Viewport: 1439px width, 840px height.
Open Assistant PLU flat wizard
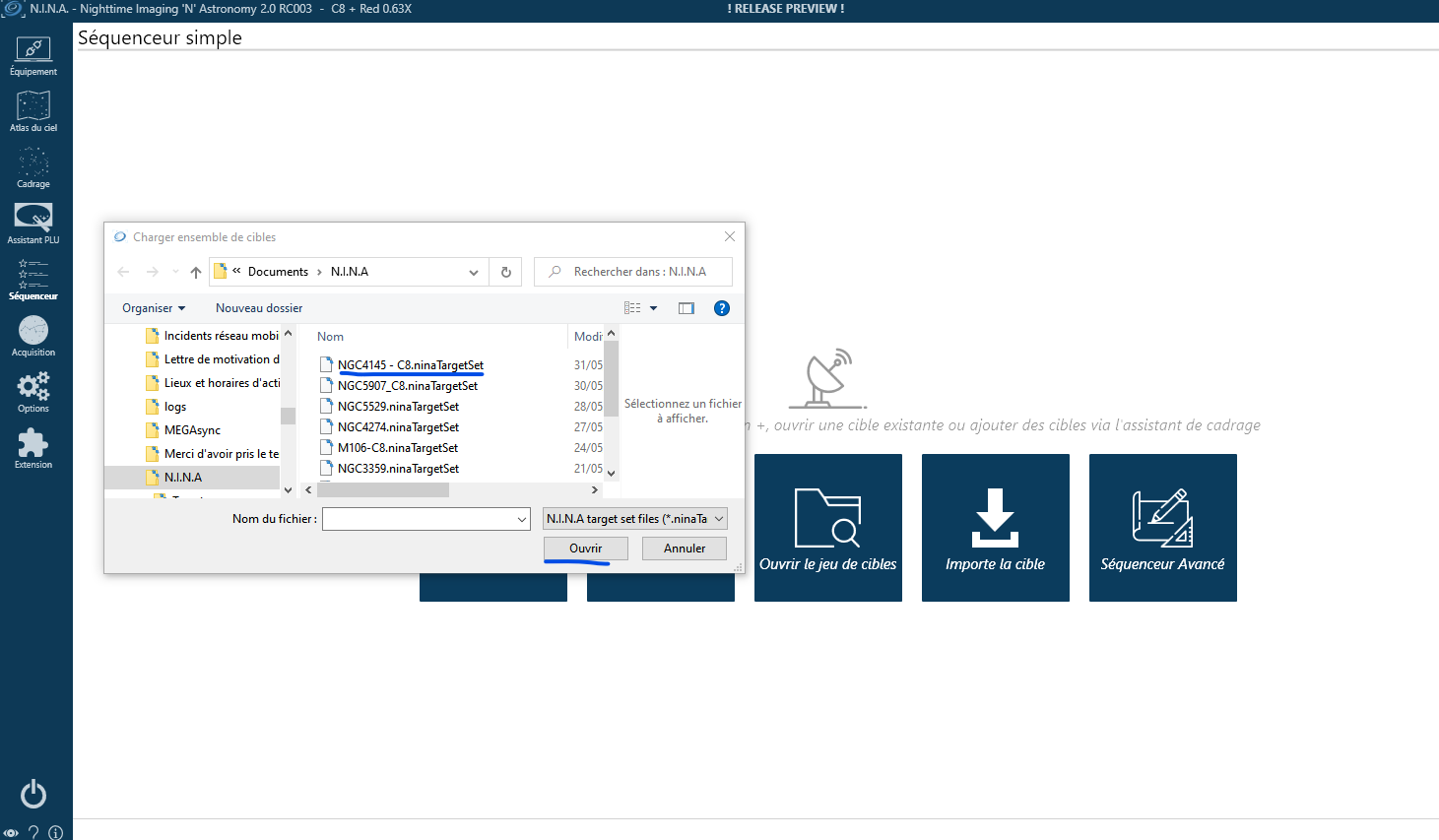pyautogui.click(x=33, y=224)
